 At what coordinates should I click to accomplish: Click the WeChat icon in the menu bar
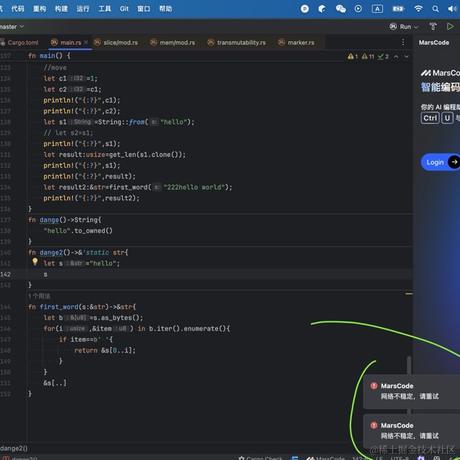[x=340, y=9]
